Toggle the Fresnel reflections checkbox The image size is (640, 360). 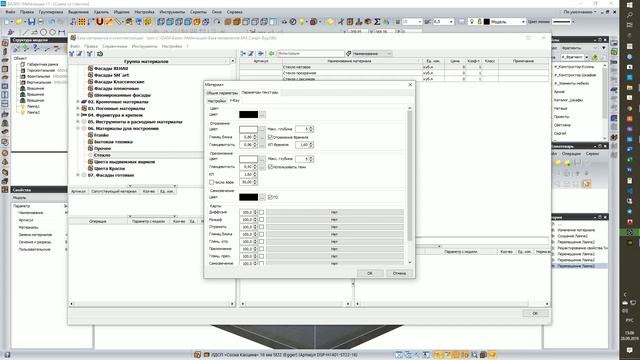click(270, 137)
